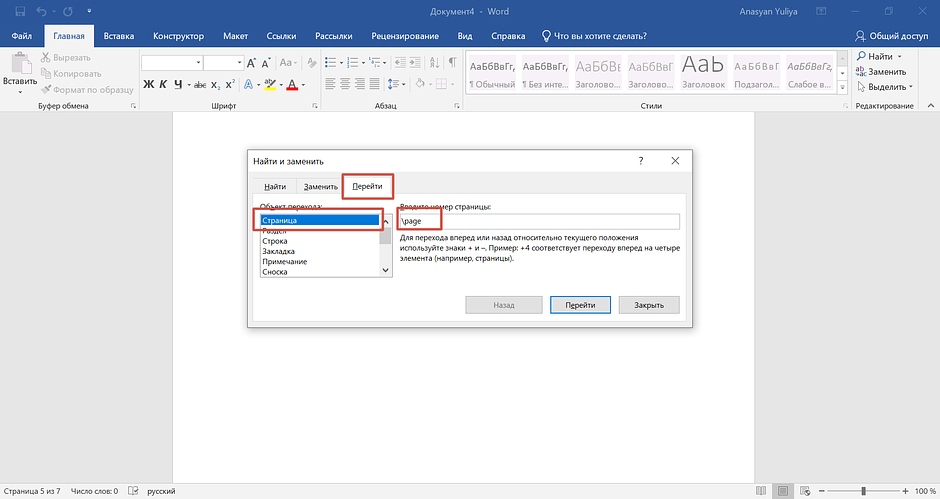Toggle Web Layout view in the status bar

pyautogui.click(x=809, y=491)
